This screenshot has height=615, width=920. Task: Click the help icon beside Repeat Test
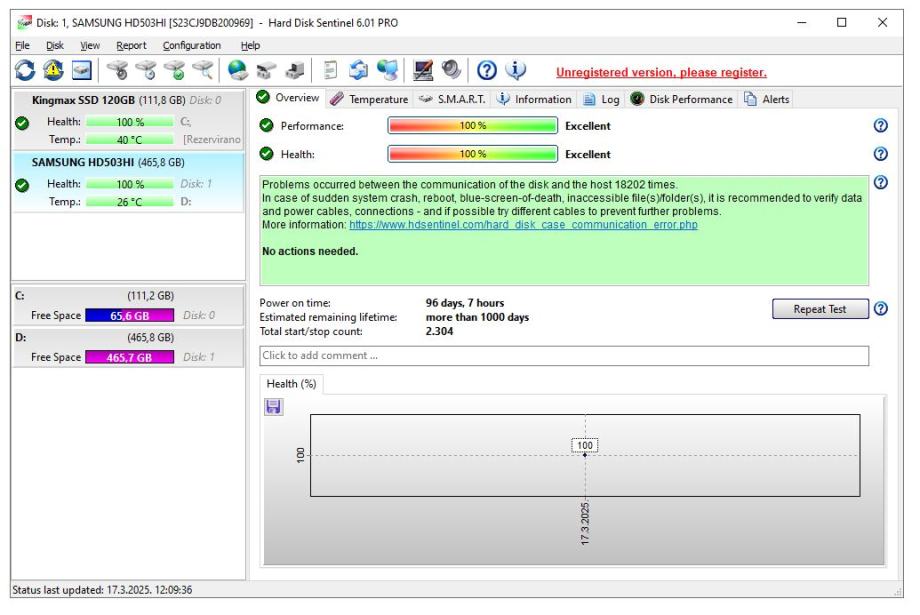pyautogui.click(x=880, y=309)
